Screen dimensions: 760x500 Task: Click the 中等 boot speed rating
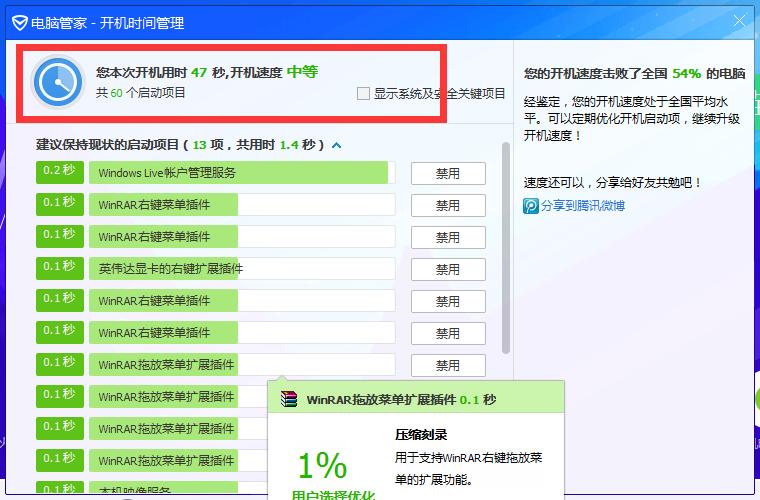[302, 72]
